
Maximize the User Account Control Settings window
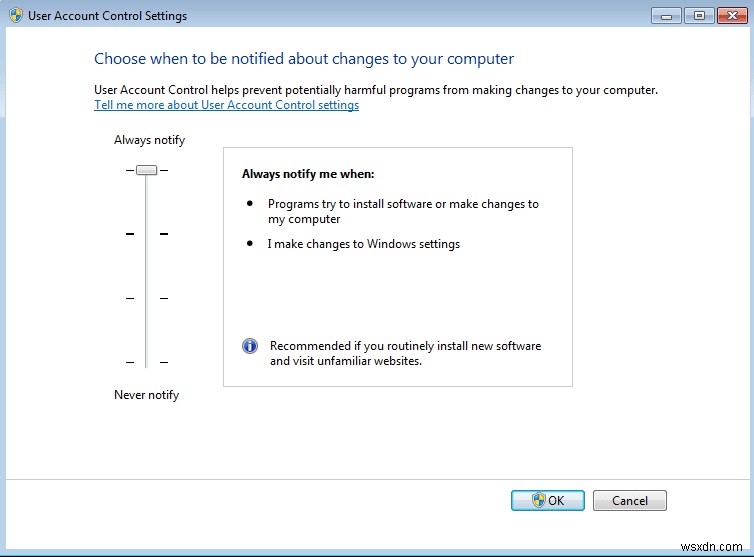[699, 16]
